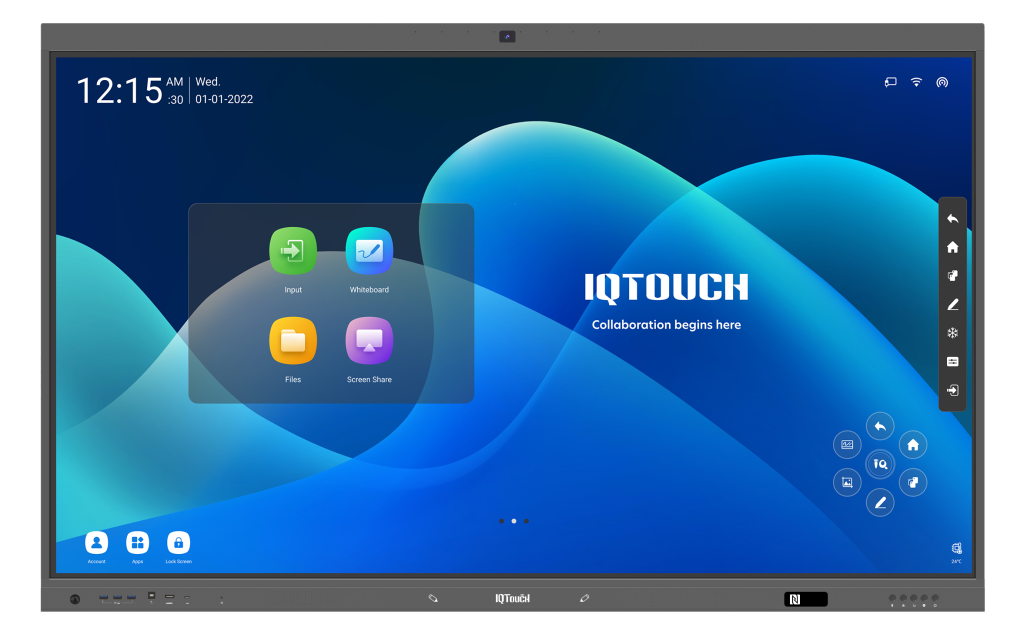Open the hotspot status icon
1024x634 pixels.
tap(942, 82)
